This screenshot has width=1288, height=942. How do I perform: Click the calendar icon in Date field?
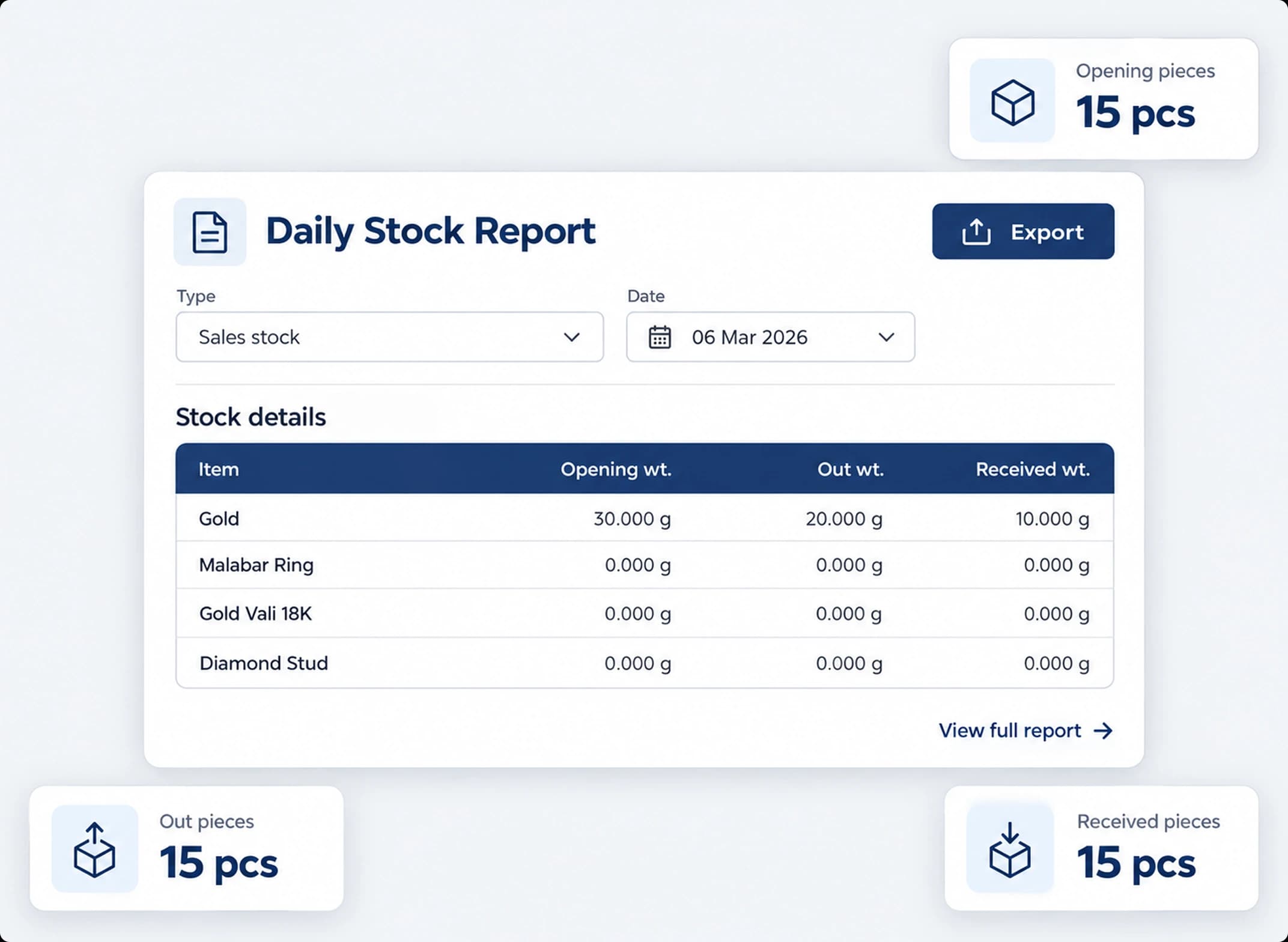pyautogui.click(x=660, y=337)
